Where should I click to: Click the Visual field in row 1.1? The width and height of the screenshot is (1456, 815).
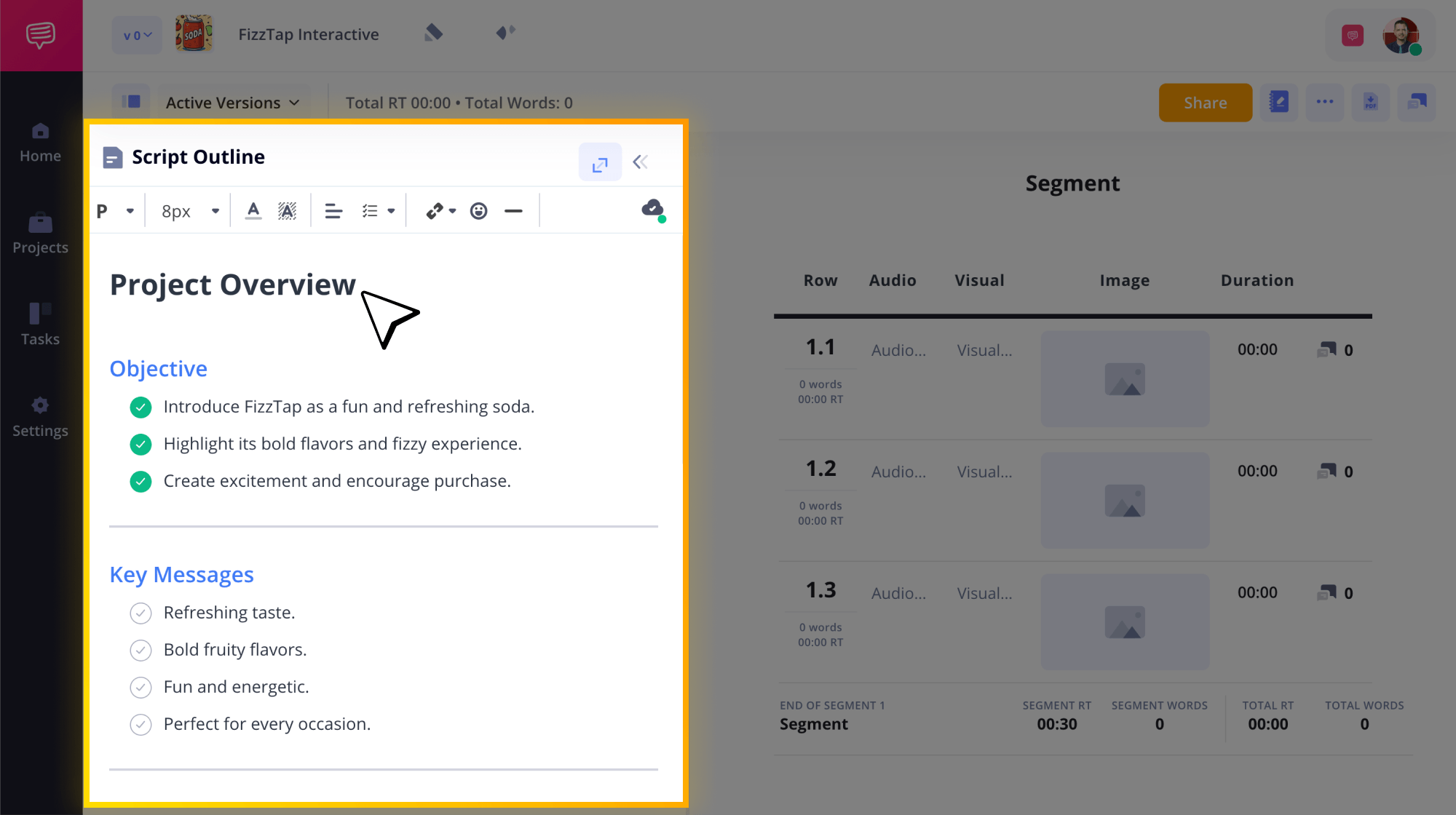click(x=984, y=350)
